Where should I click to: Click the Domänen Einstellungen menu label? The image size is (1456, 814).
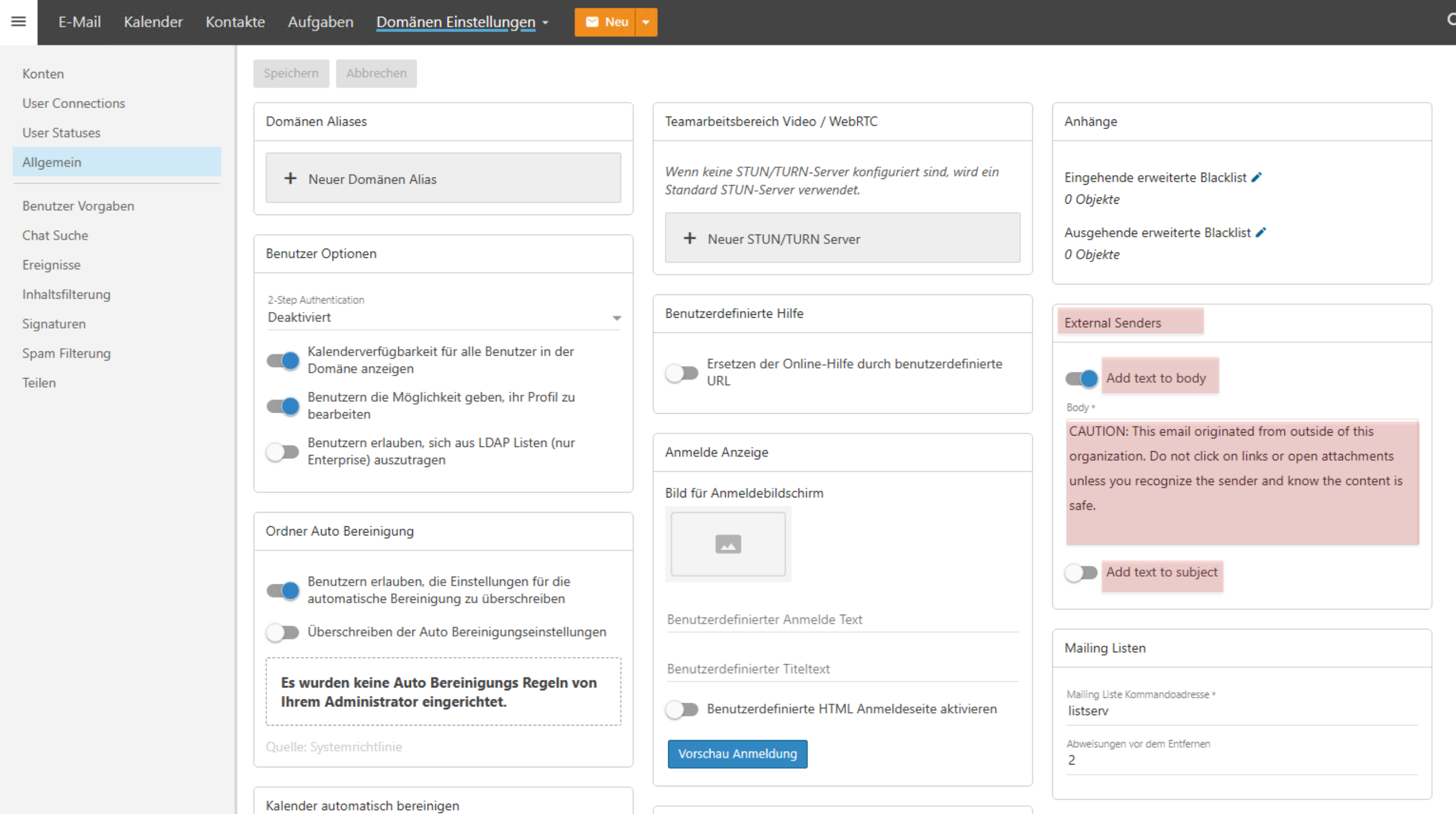(456, 22)
